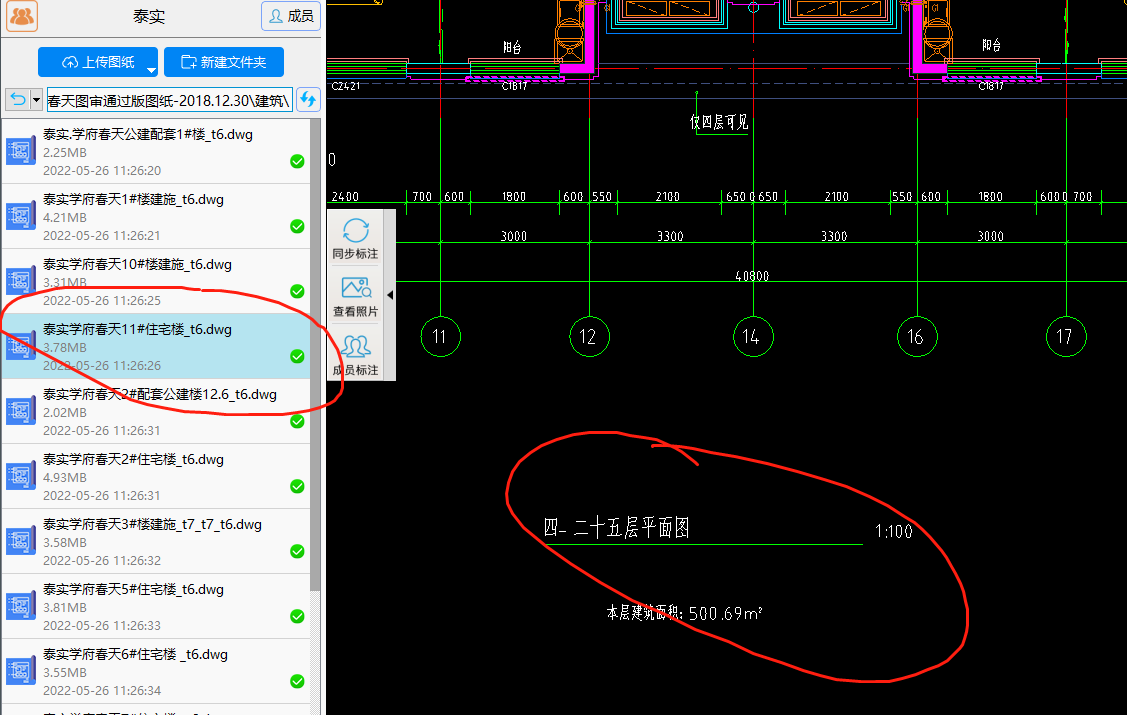
Task: Select file 泰实学府春天2#住宅楼_t6.dwg
Action: pos(156,476)
